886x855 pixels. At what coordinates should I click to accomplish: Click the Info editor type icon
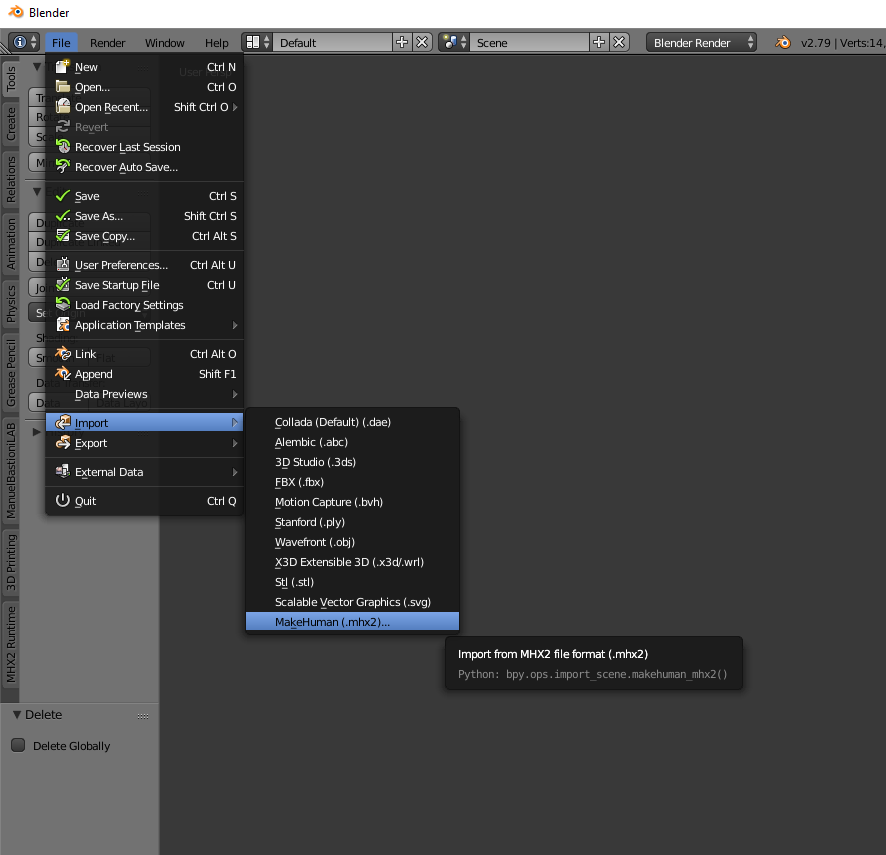(24, 42)
